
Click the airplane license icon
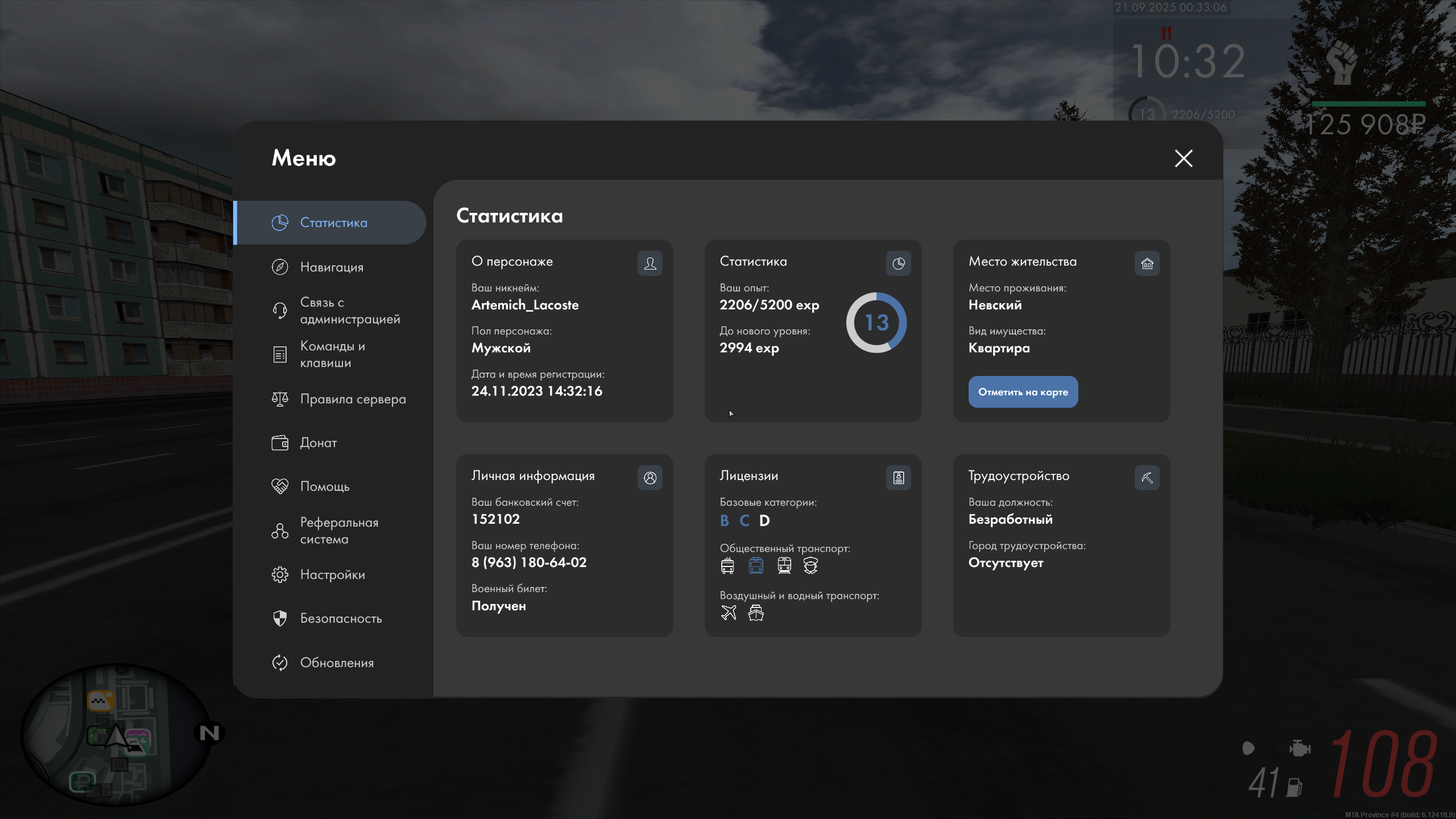click(x=729, y=613)
